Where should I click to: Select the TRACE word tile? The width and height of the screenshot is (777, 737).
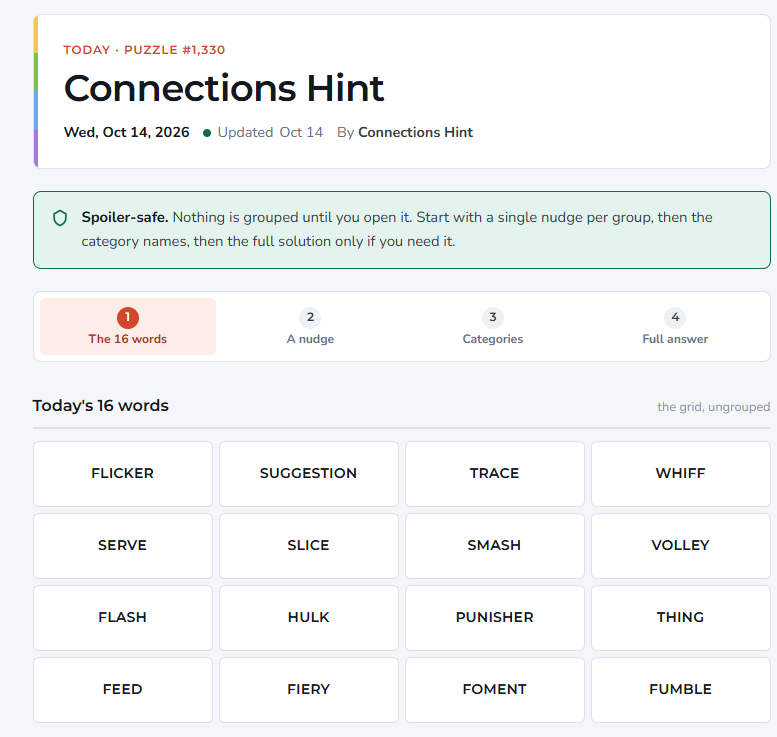coord(495,474)
